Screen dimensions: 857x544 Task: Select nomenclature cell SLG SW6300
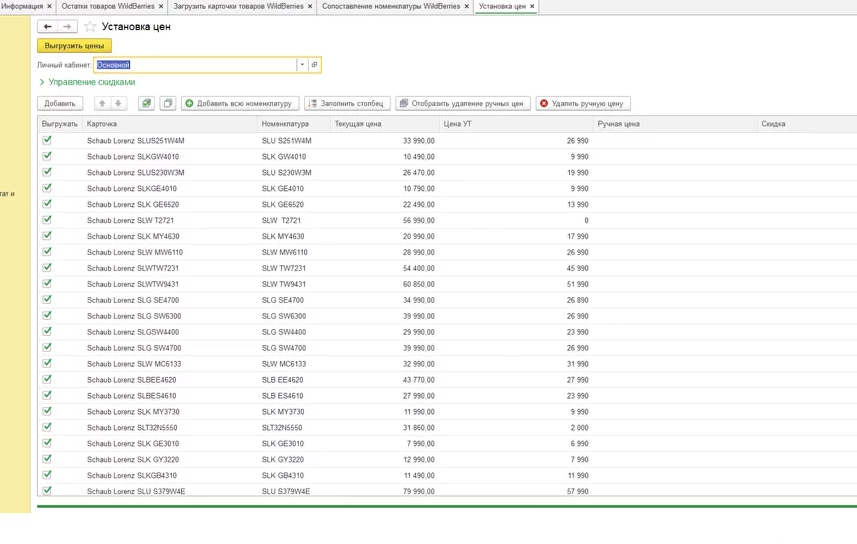click(284, 316)
